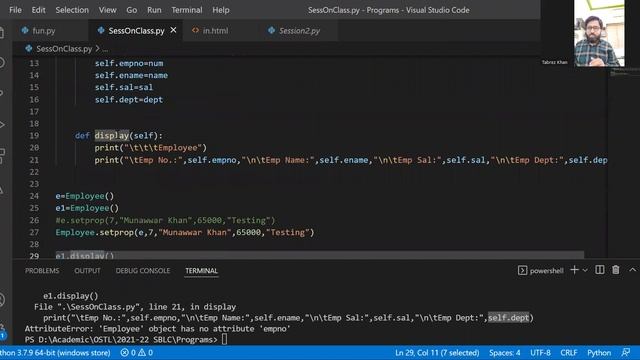This screenshot has height=360, width=640.
Task: Open the DEBUG CONSOLE panel tab
Action: click(142, 271)
